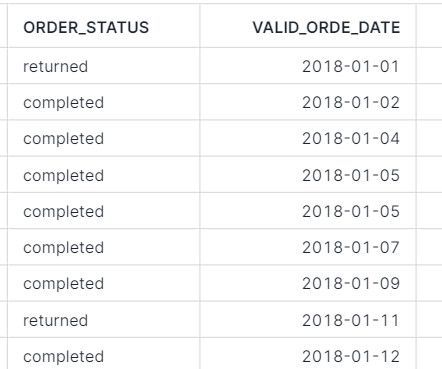The width and height of the screenshot is (442, 369).
Task: Click the completed cell beside 2018-01-02
Action: [104, 102]
